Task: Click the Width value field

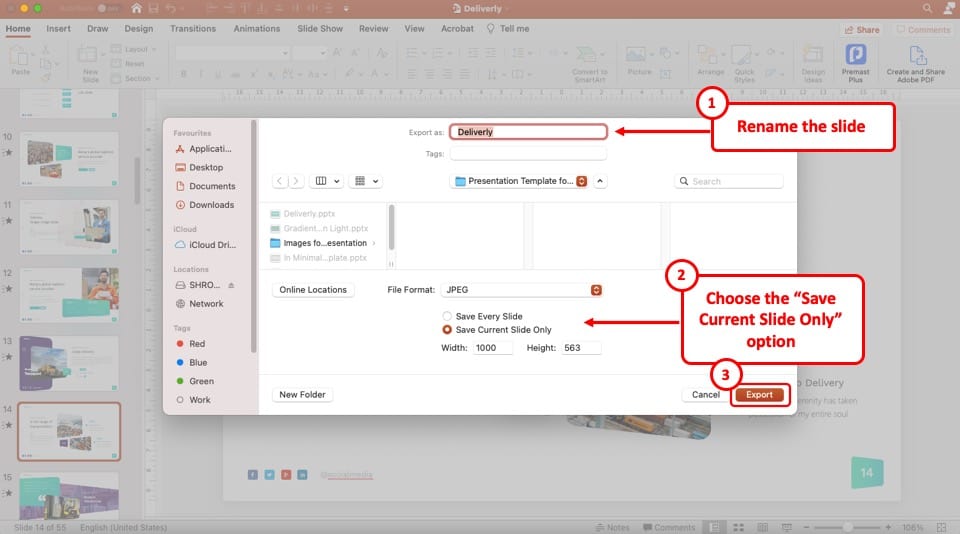Action: 492,348
